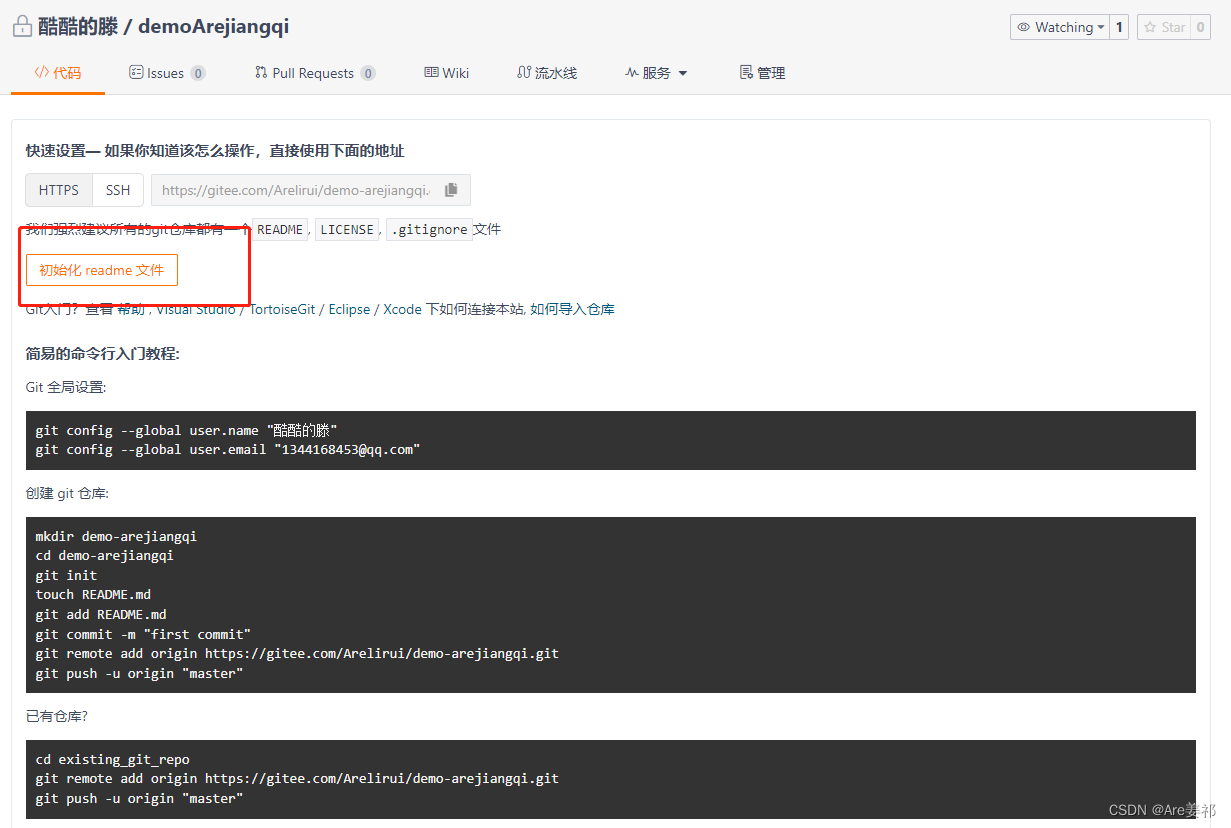Click the copy repository URL icon
This screenshot has width=1231, height=828.
[x=451, y=190]
